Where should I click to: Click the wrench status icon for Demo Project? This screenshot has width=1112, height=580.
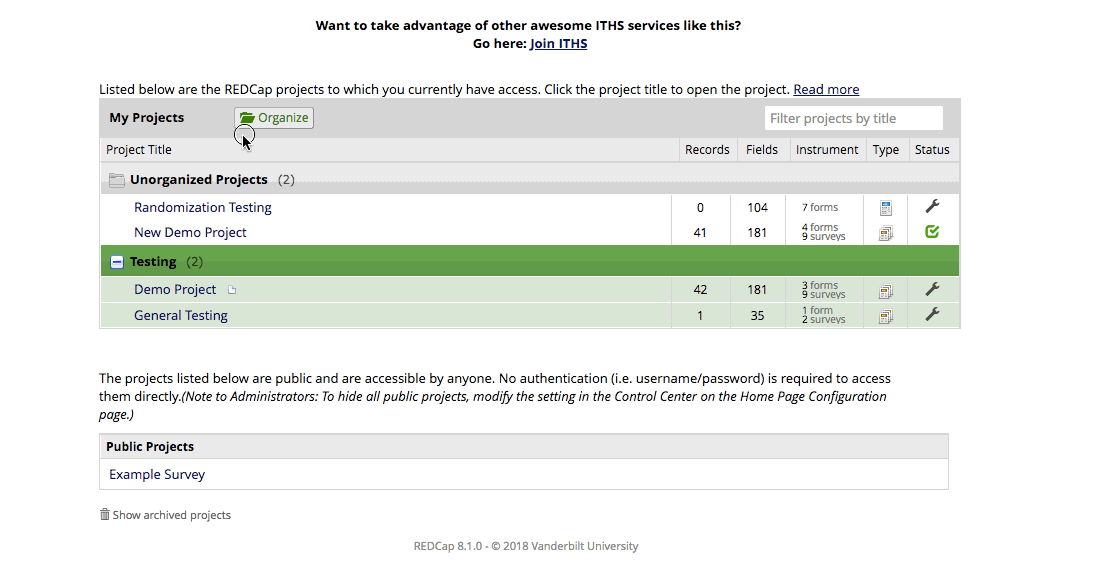[x=932, y=289]
